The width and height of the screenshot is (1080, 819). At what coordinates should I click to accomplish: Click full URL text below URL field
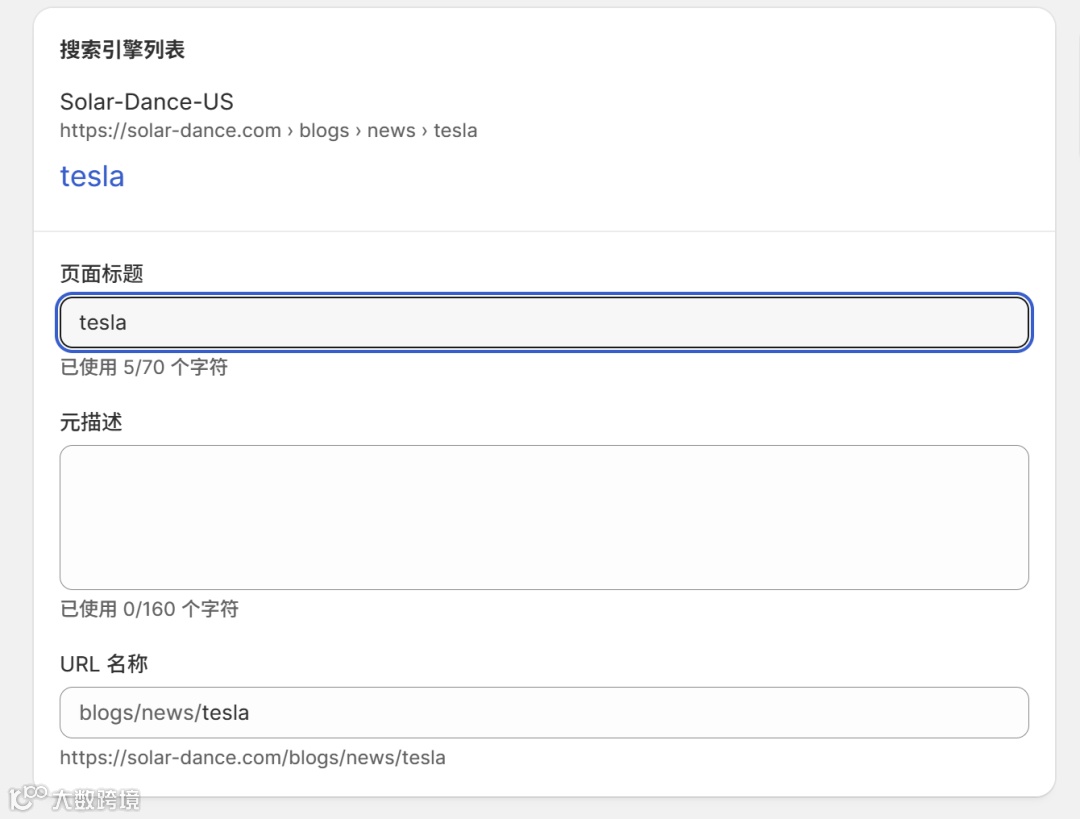tap(252, 758)
